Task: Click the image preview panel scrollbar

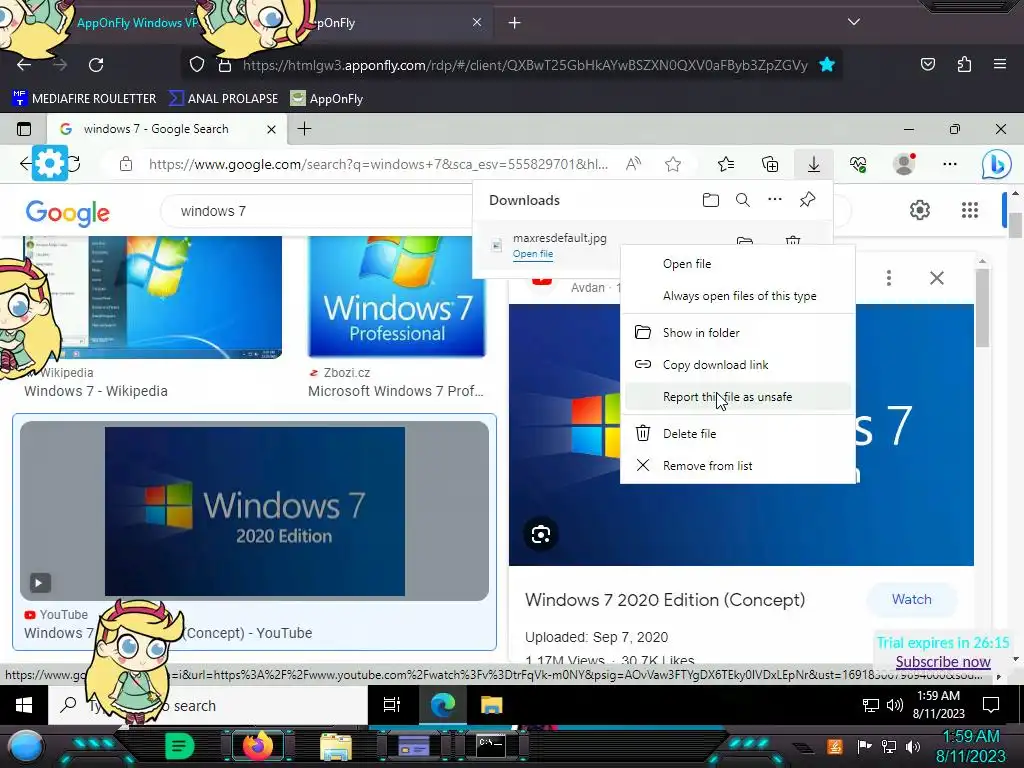Action: click(x=982, y=307)
